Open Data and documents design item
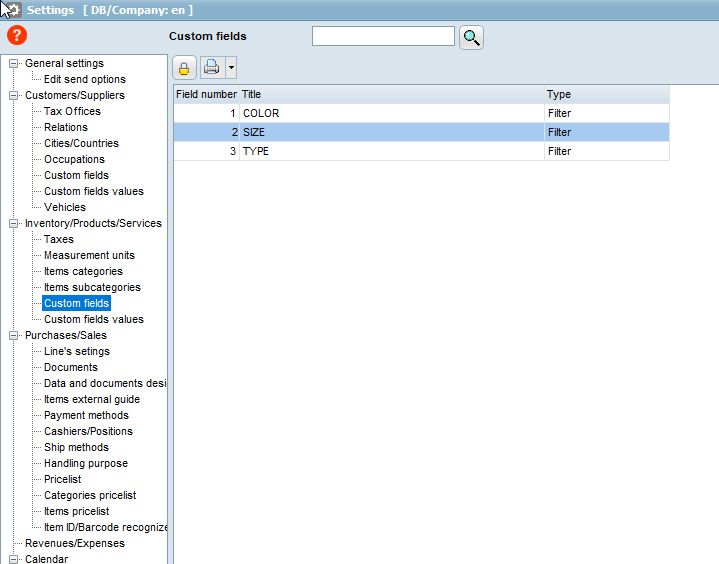This screenshot has width=719, height=564. pyautogui.click(x=105, y=383)
